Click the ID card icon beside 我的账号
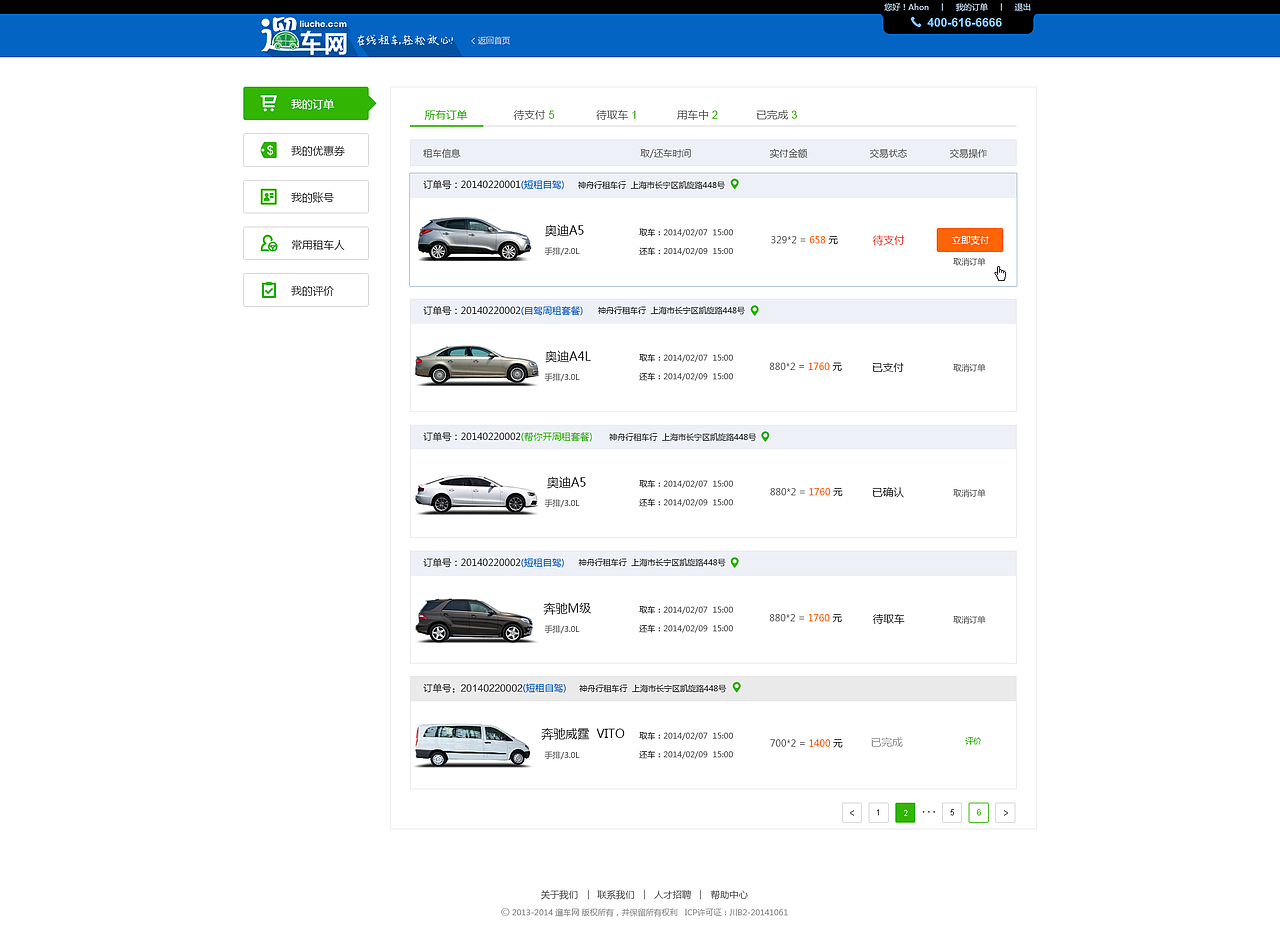 tap(268, 197)
